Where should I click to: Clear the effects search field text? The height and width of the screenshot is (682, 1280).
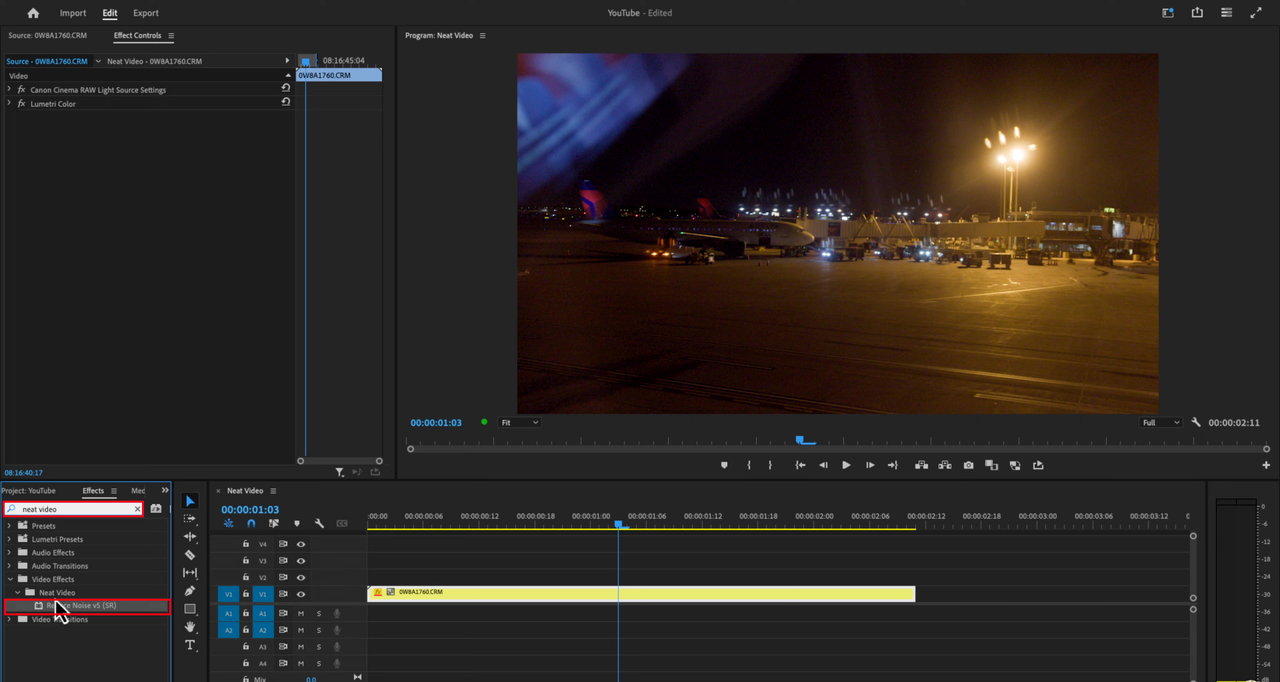(x=138, y=509)
